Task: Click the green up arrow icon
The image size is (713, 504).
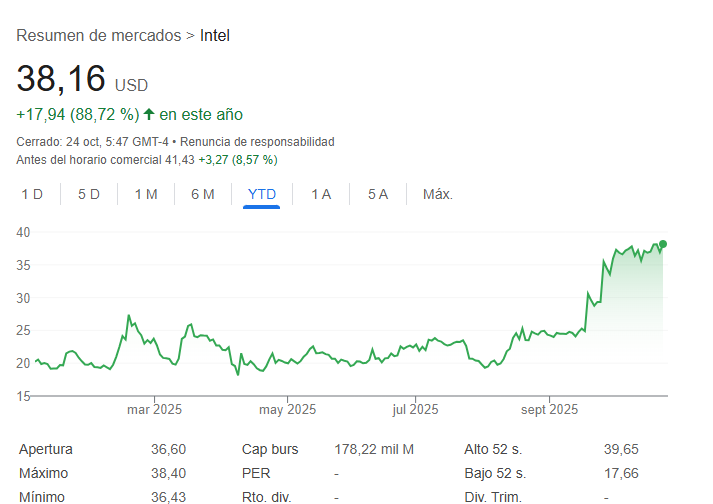Action: tap(149, 114)
